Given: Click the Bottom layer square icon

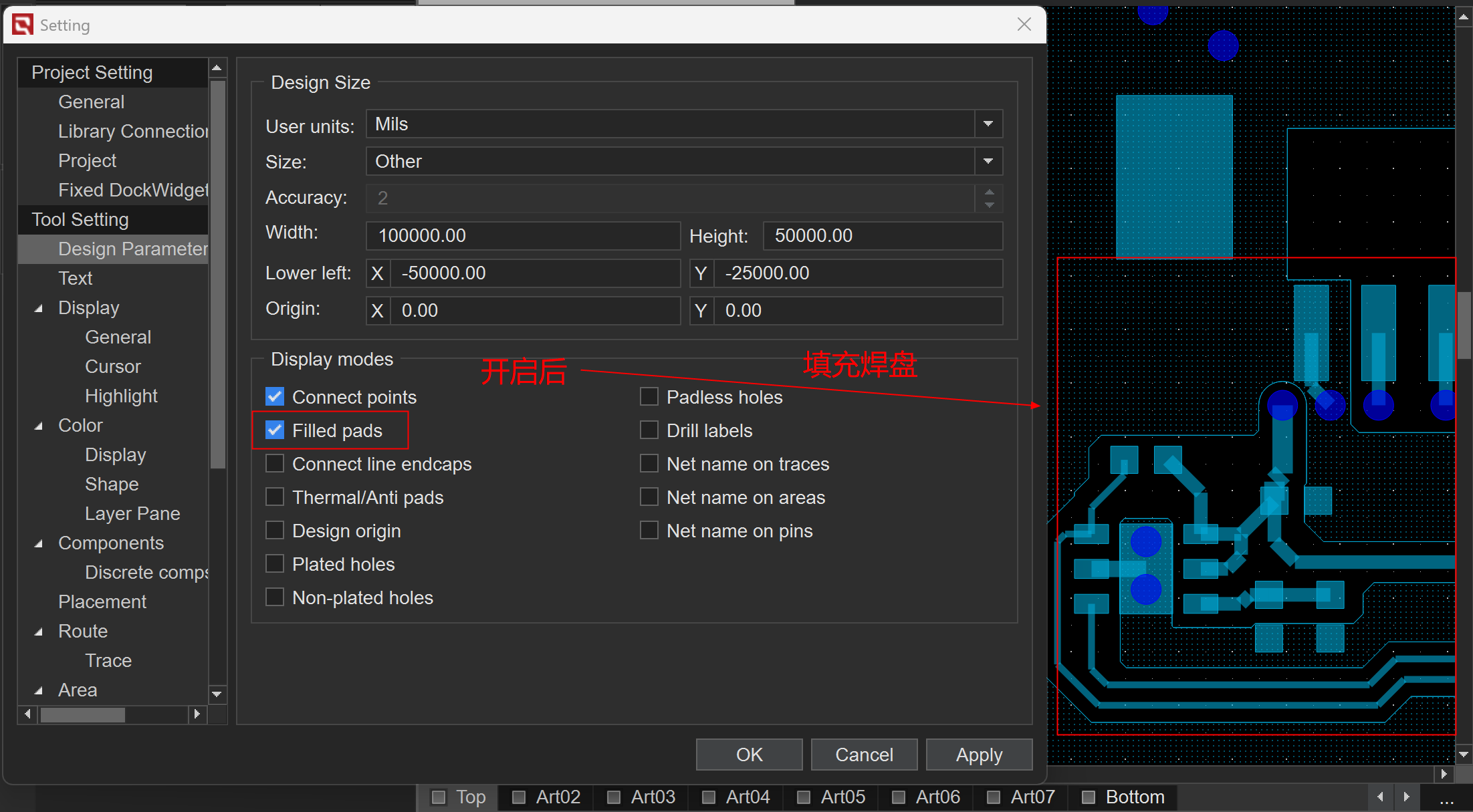Looking at the screenshot, I should (1089, 797).
